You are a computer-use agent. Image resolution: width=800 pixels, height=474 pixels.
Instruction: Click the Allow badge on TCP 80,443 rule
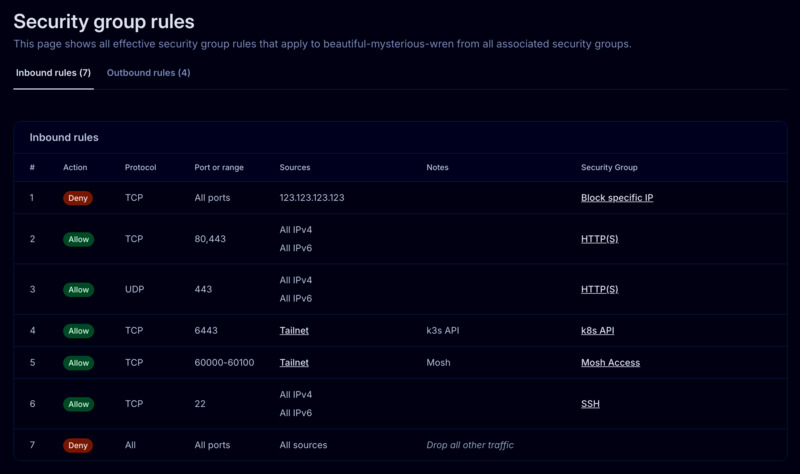78,239
